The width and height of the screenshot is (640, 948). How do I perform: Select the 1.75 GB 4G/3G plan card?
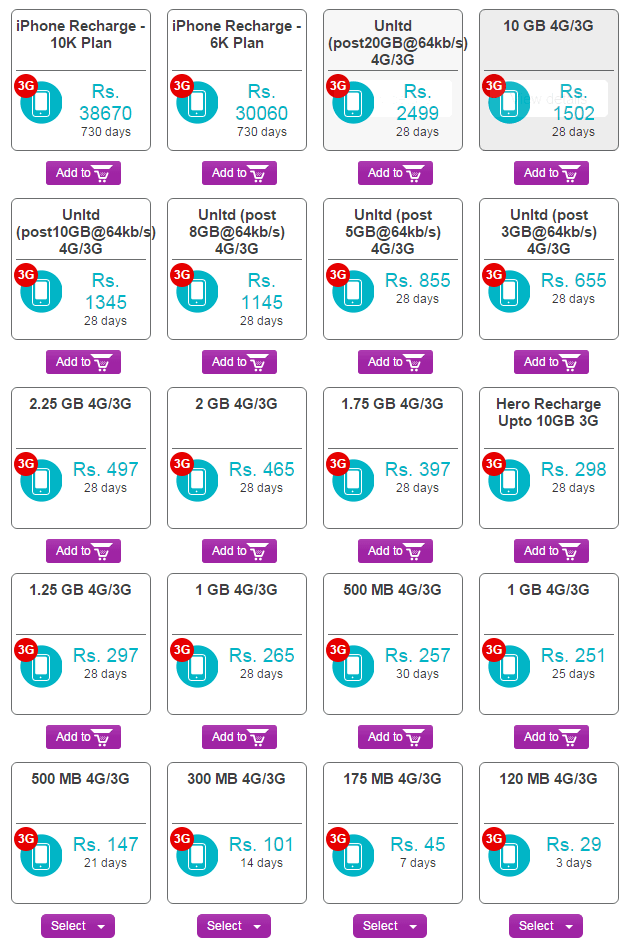393,457
